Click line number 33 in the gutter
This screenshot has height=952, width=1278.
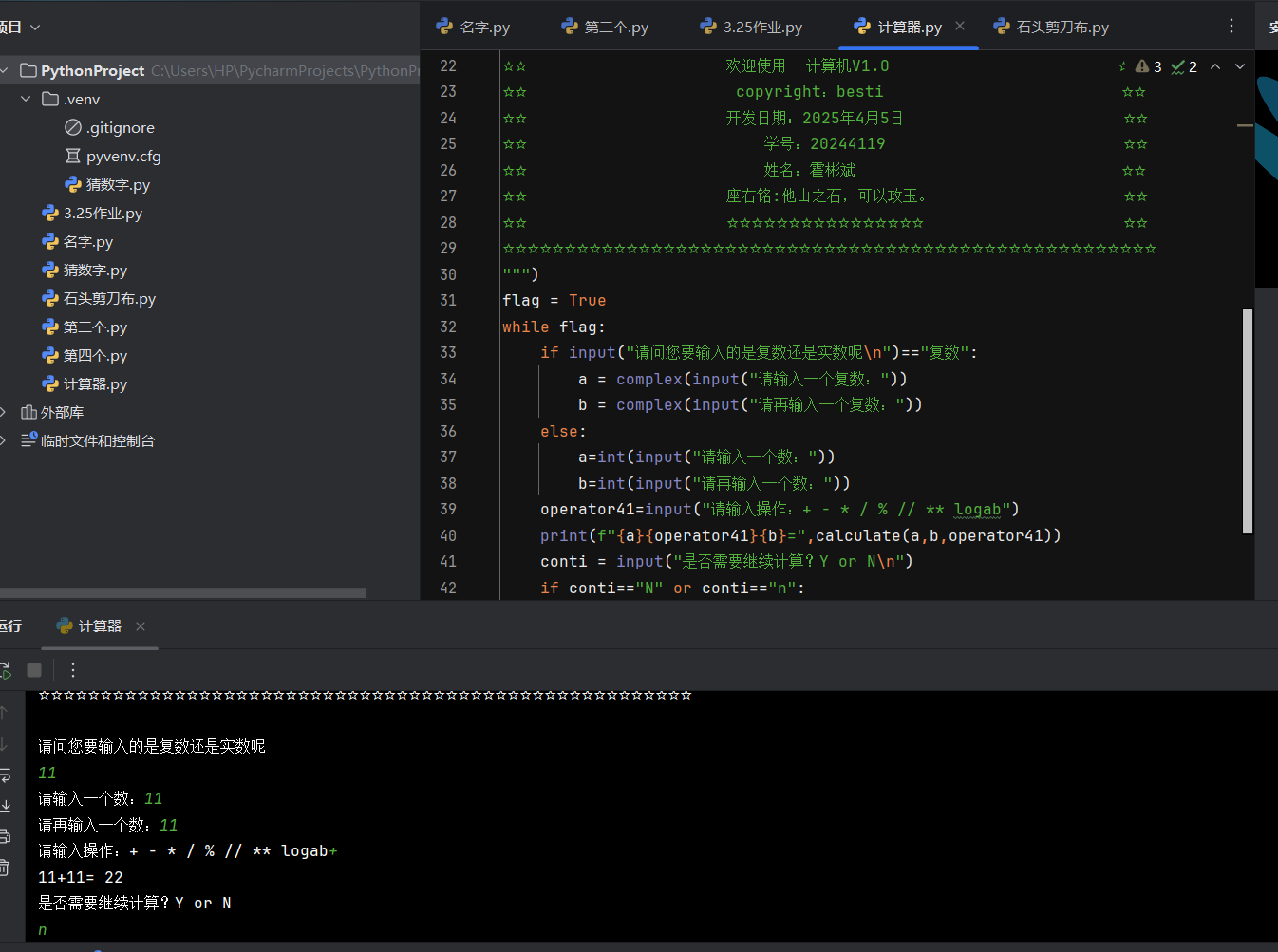tap(448, 352)
